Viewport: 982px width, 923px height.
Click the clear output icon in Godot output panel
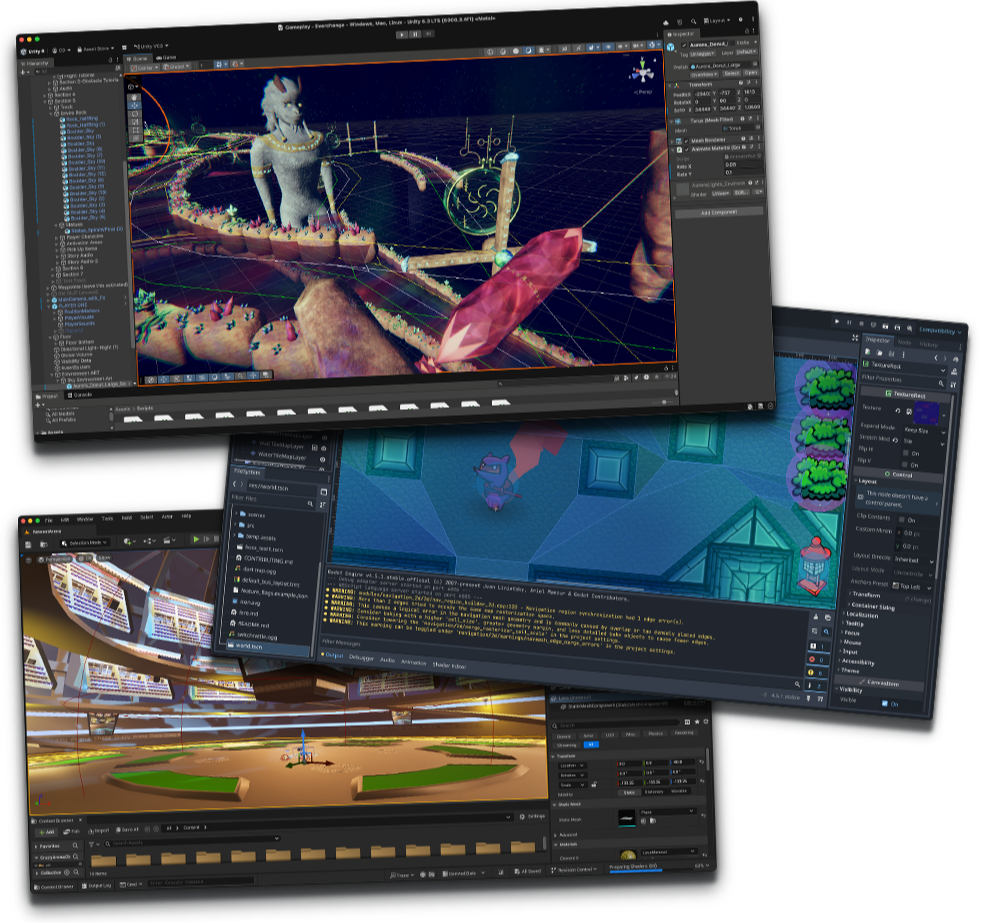[815, 617]
